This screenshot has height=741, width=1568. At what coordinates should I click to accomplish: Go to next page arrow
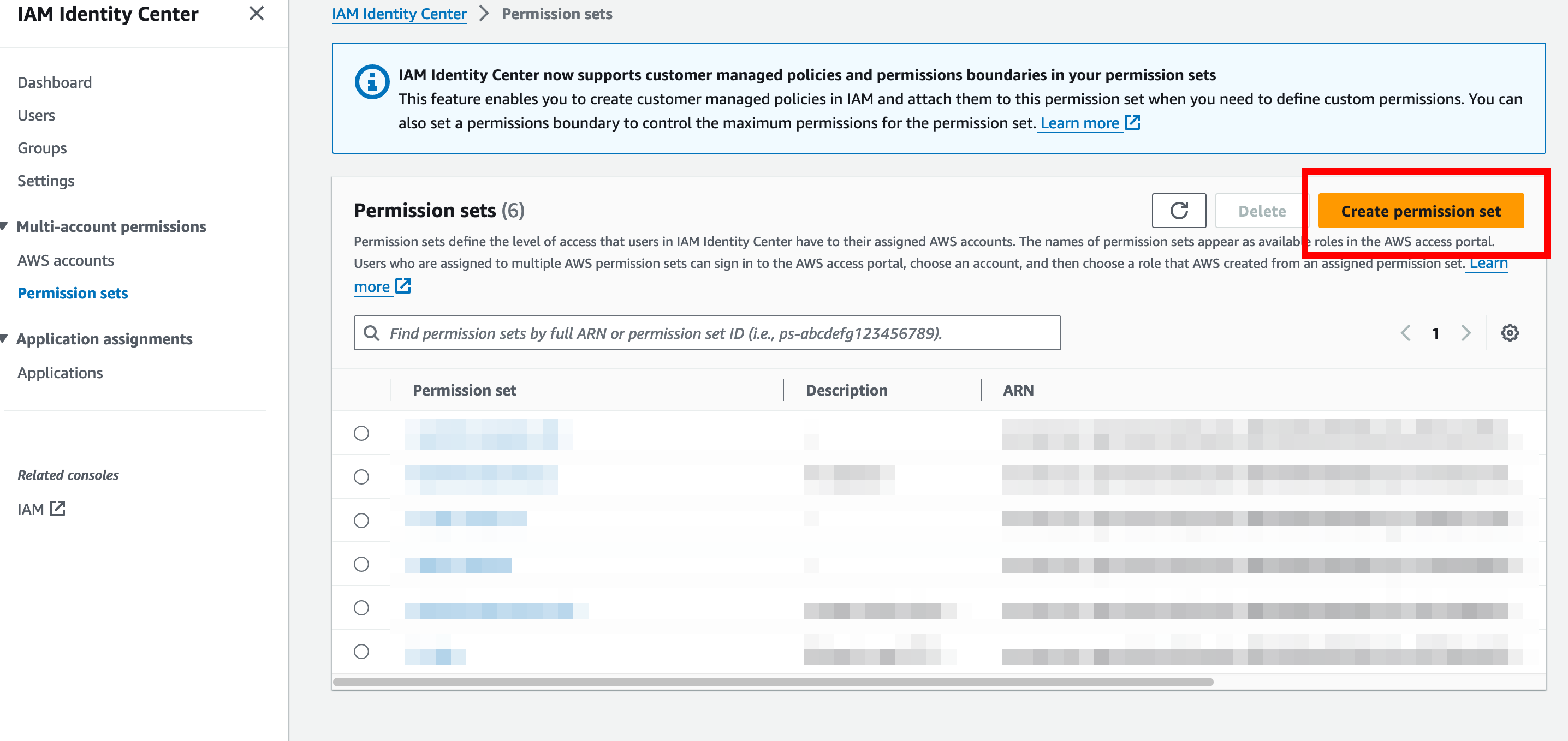1466,333
